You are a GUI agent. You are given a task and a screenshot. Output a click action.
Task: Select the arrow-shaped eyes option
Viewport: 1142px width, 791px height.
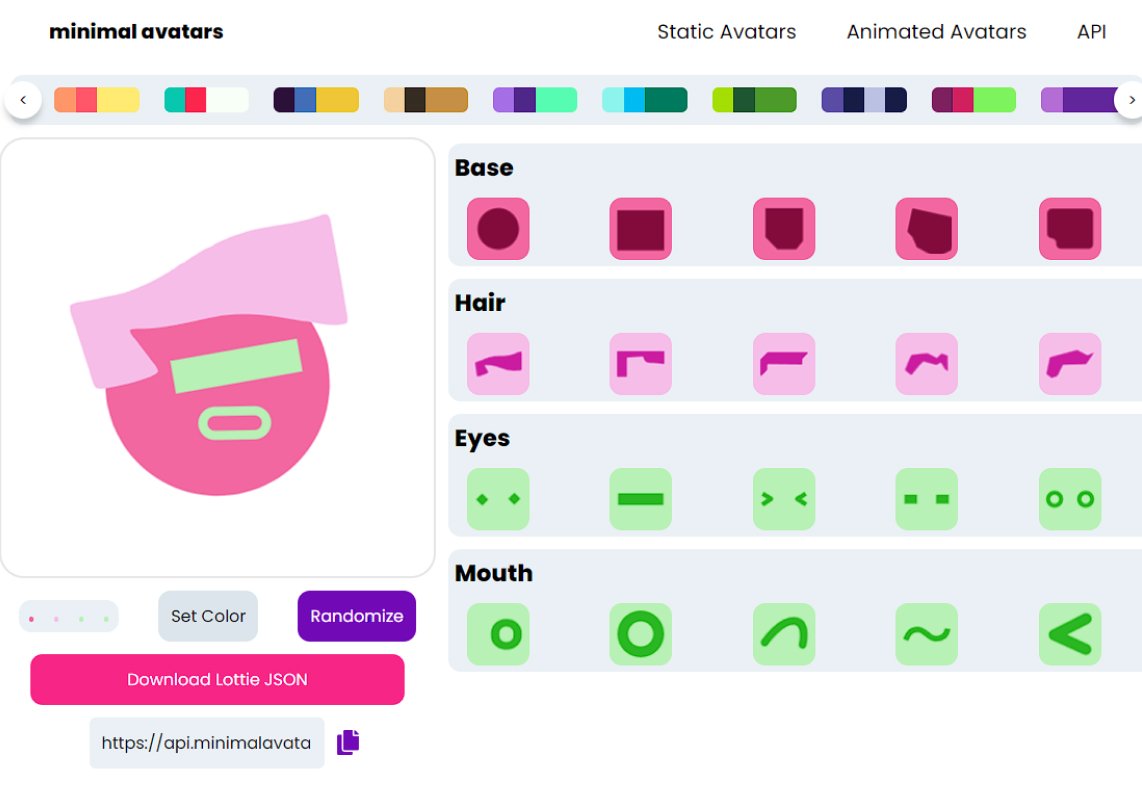click(x=784, y=499)
